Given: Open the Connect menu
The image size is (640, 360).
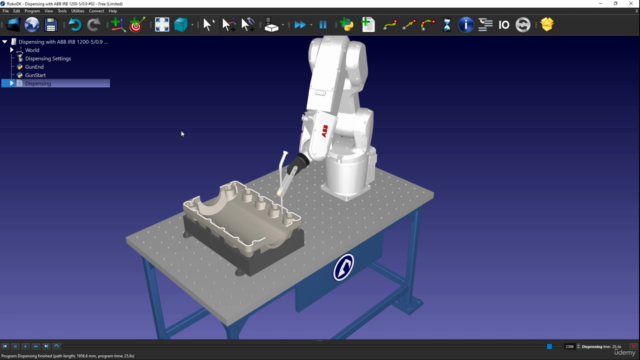Looking at the screenshot, I should (96, 11).
